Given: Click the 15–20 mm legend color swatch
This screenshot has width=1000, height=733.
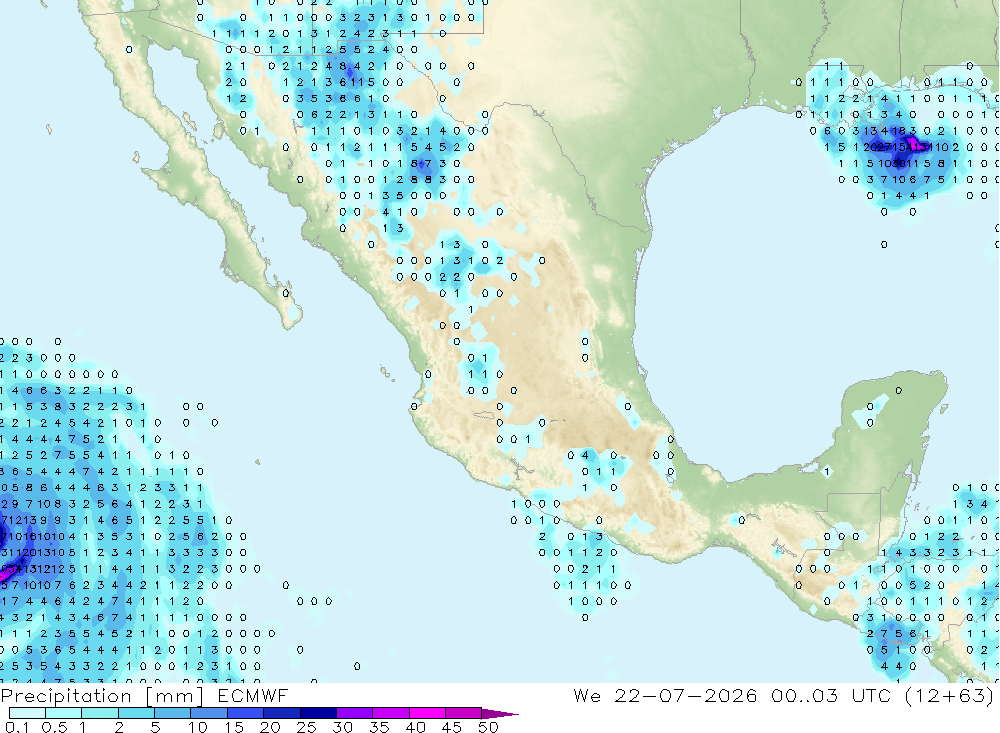Looking at the screenshot, I should (246, 713).
